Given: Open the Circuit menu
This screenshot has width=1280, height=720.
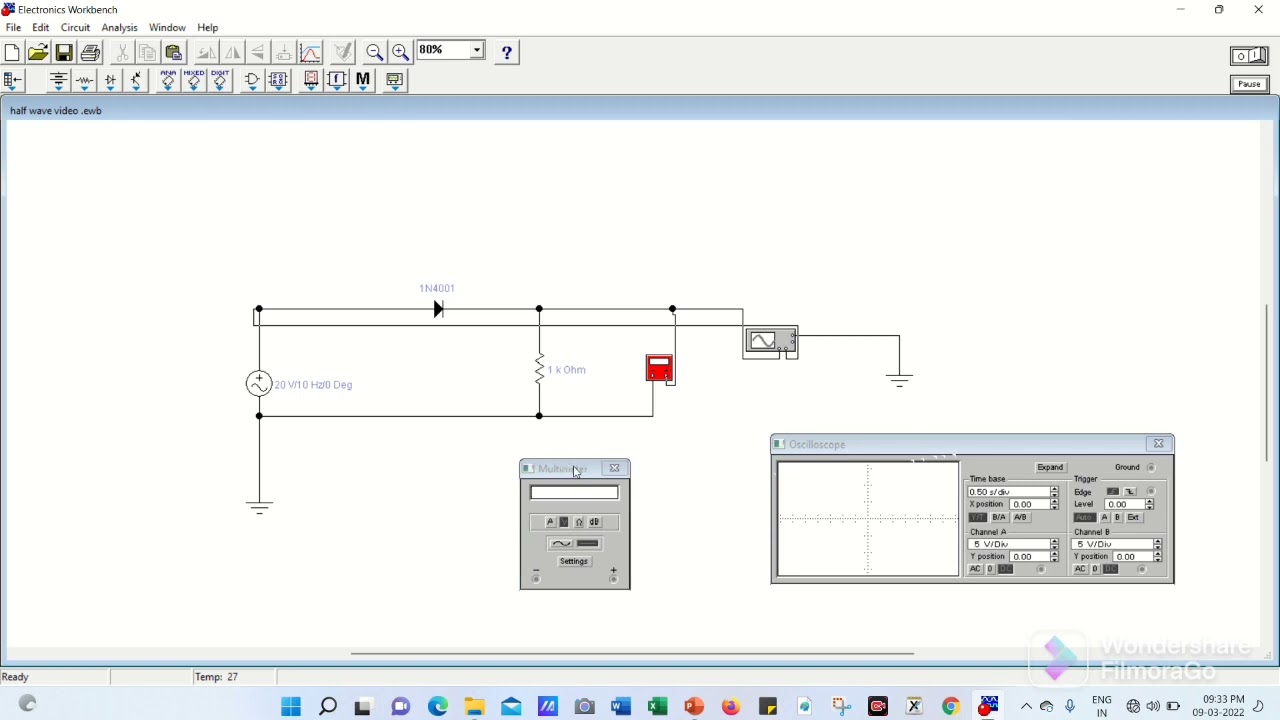Looking at the screenshot, I should 75,27.
